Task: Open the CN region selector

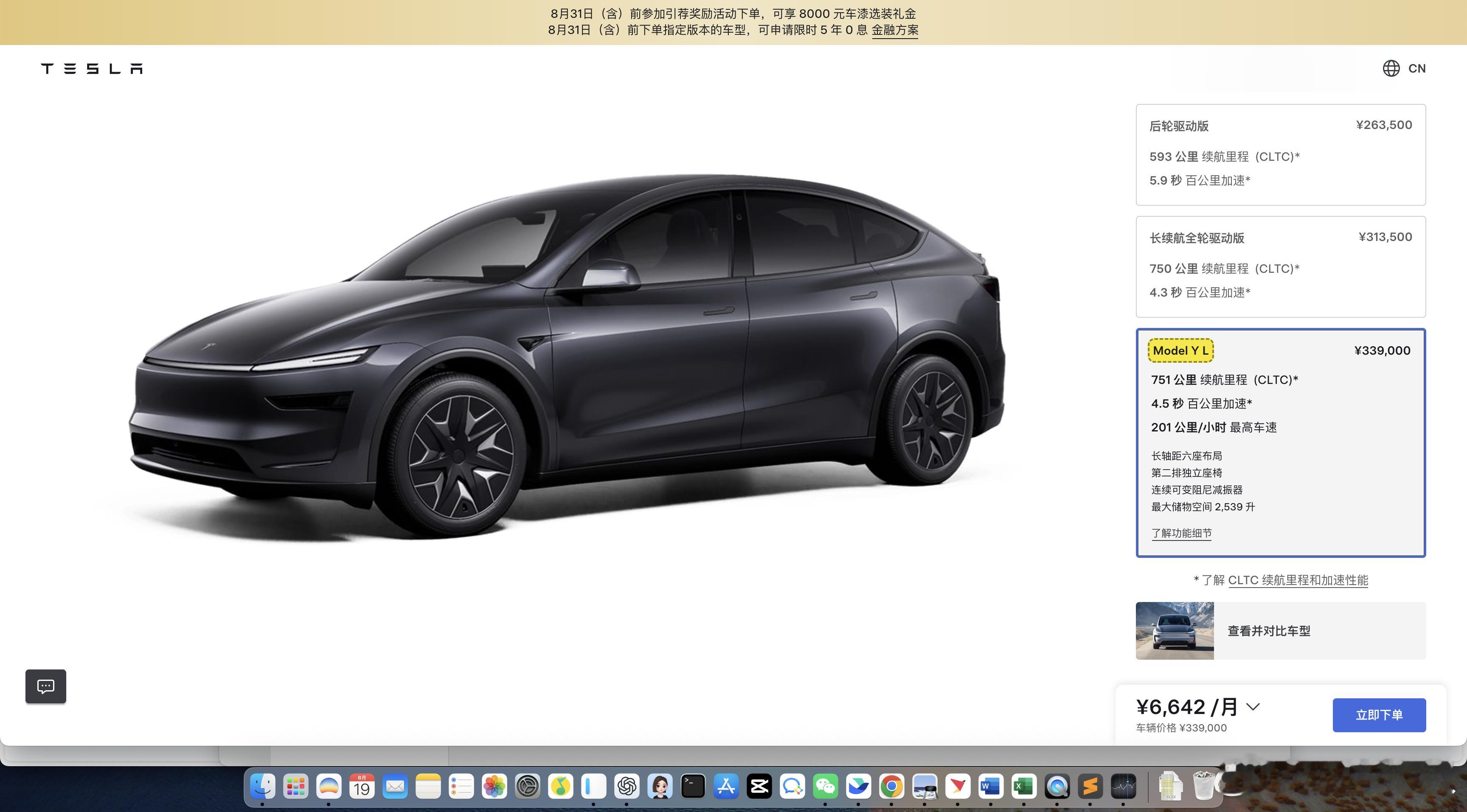Action: pyautogui.click(x=1417, y=68)
